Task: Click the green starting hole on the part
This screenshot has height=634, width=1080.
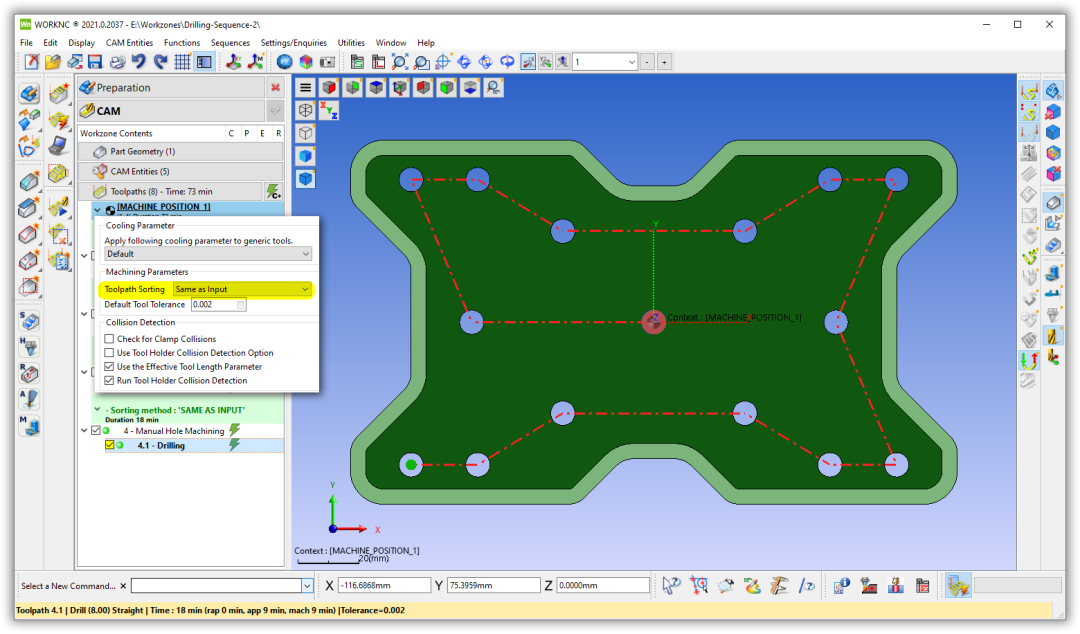Action: [411, 465]
